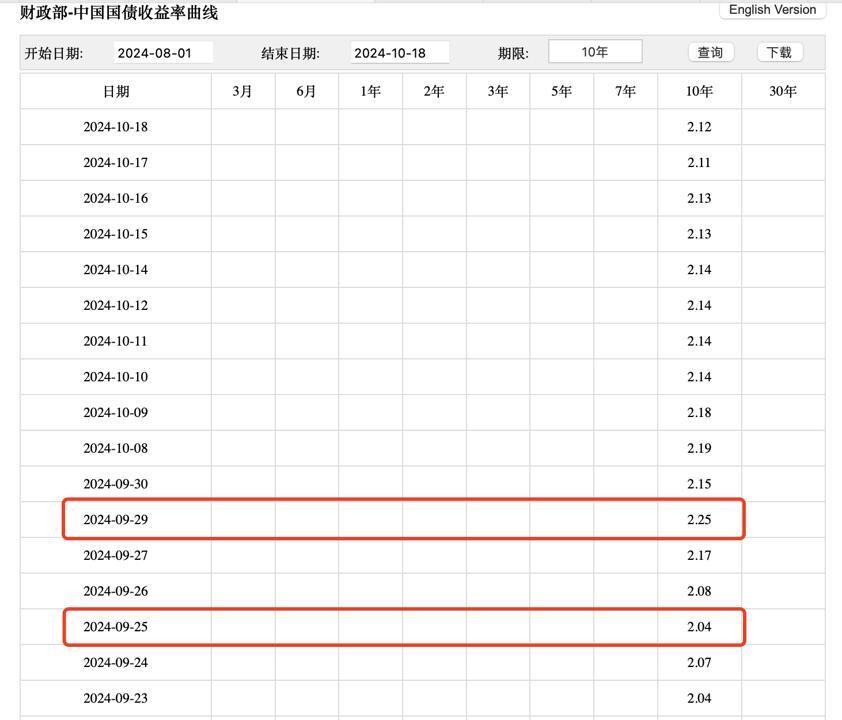Click the 6月 column header

click(307, 91)
